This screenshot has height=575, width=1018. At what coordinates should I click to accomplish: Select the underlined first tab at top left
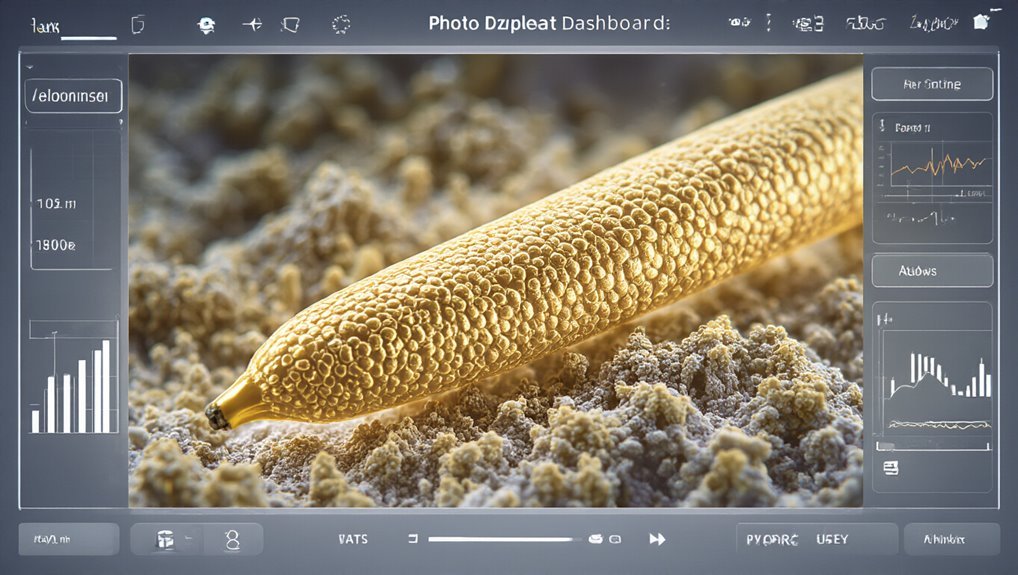click(x=46, y=27)
